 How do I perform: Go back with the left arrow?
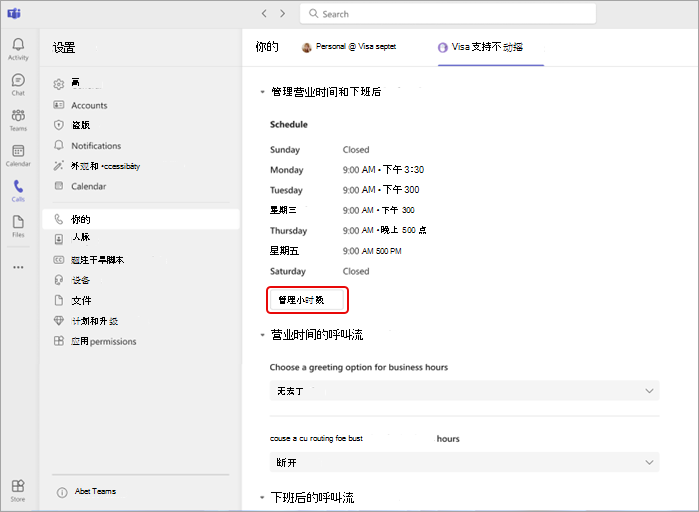264,13
